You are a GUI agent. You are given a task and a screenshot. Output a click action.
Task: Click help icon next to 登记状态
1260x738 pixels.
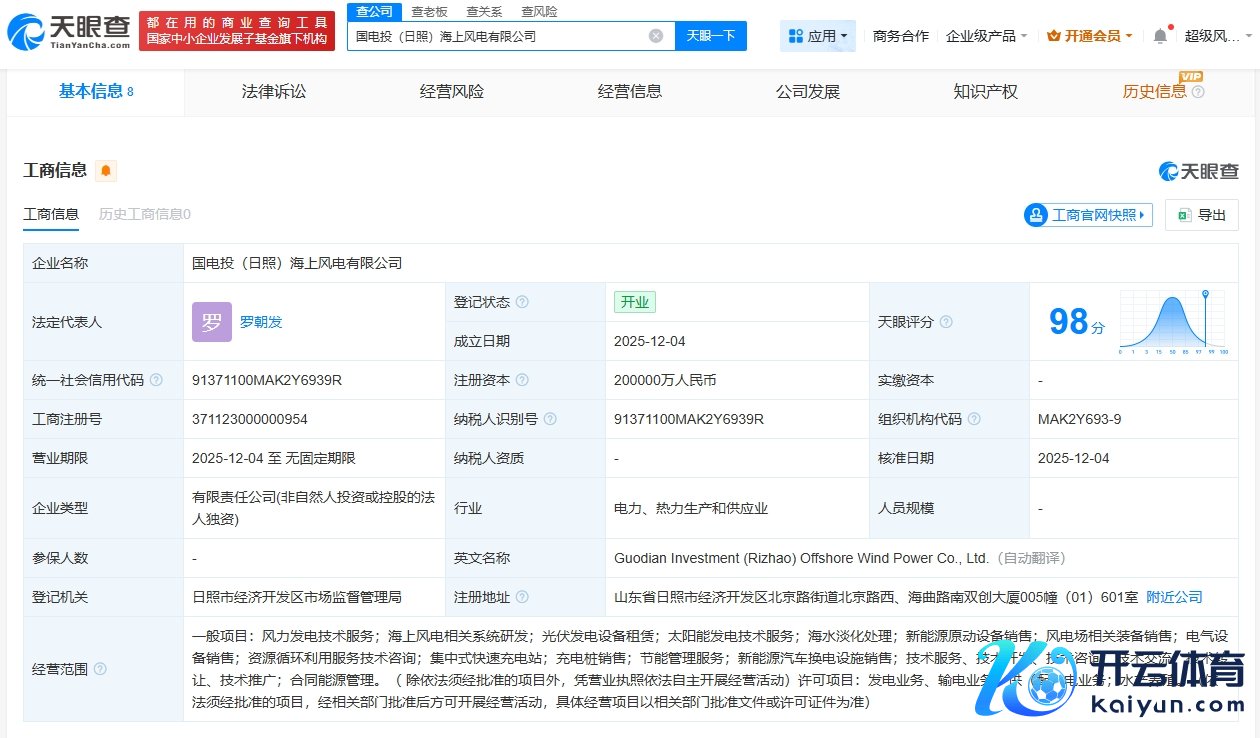point(522,302)
